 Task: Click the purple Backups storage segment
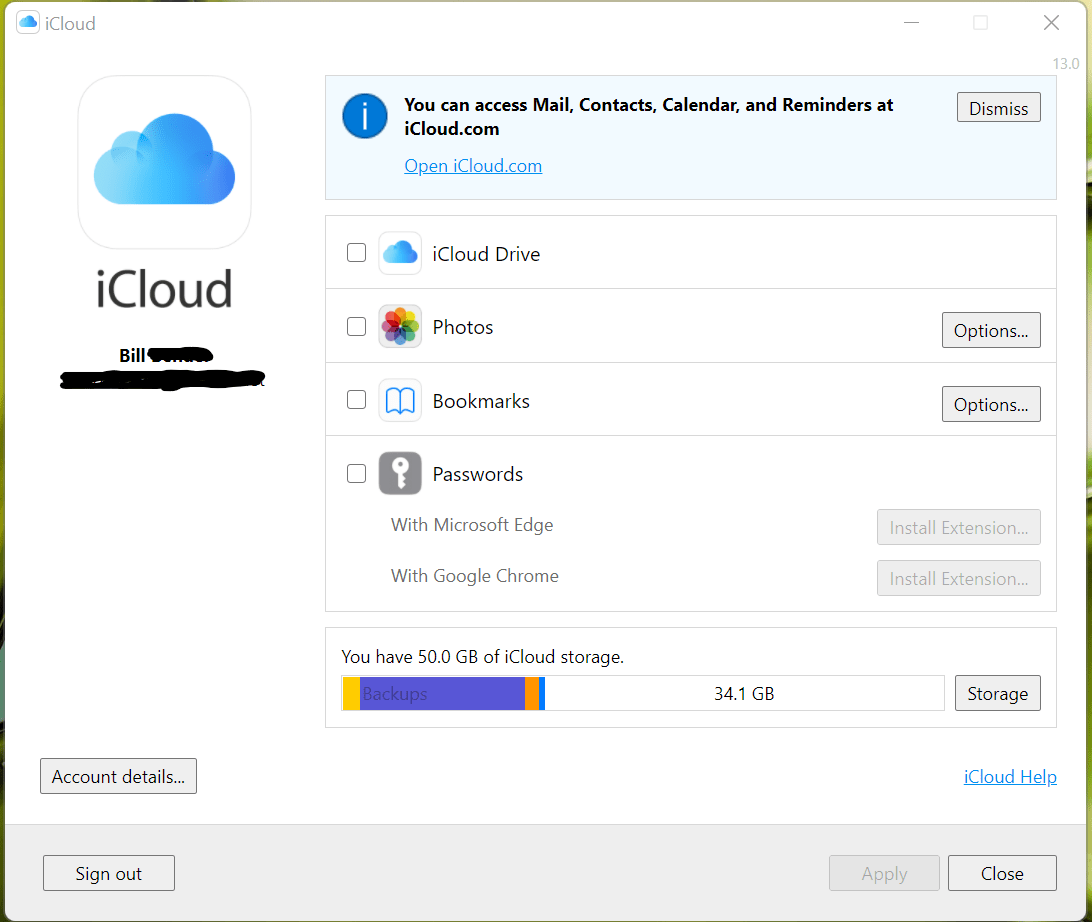point(442,694)
